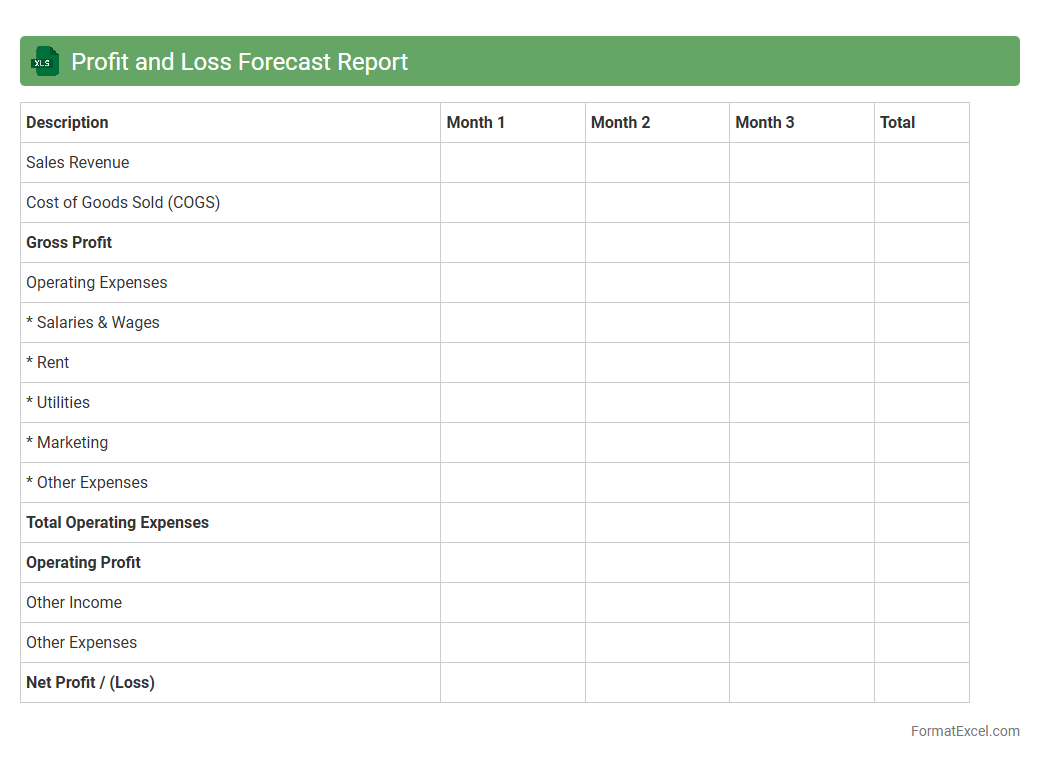Click the Sales Revenue Month 1 cell
Screen dimensions: 1040x760
point(512,162)
